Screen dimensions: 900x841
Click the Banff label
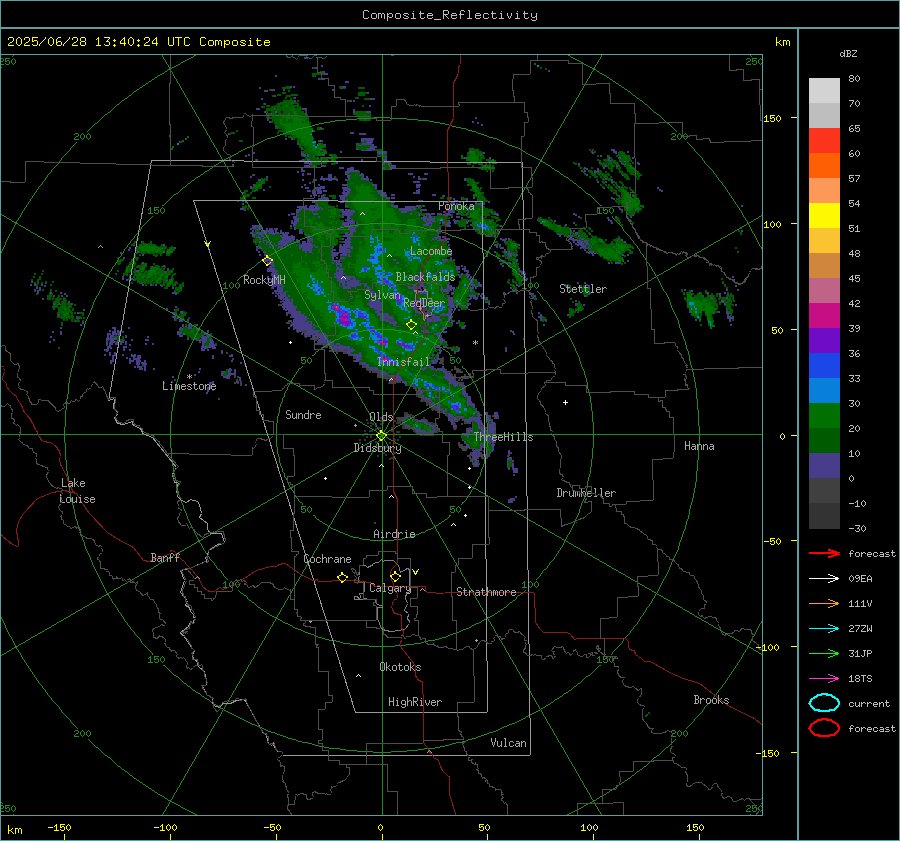click(x=165, y=558)
